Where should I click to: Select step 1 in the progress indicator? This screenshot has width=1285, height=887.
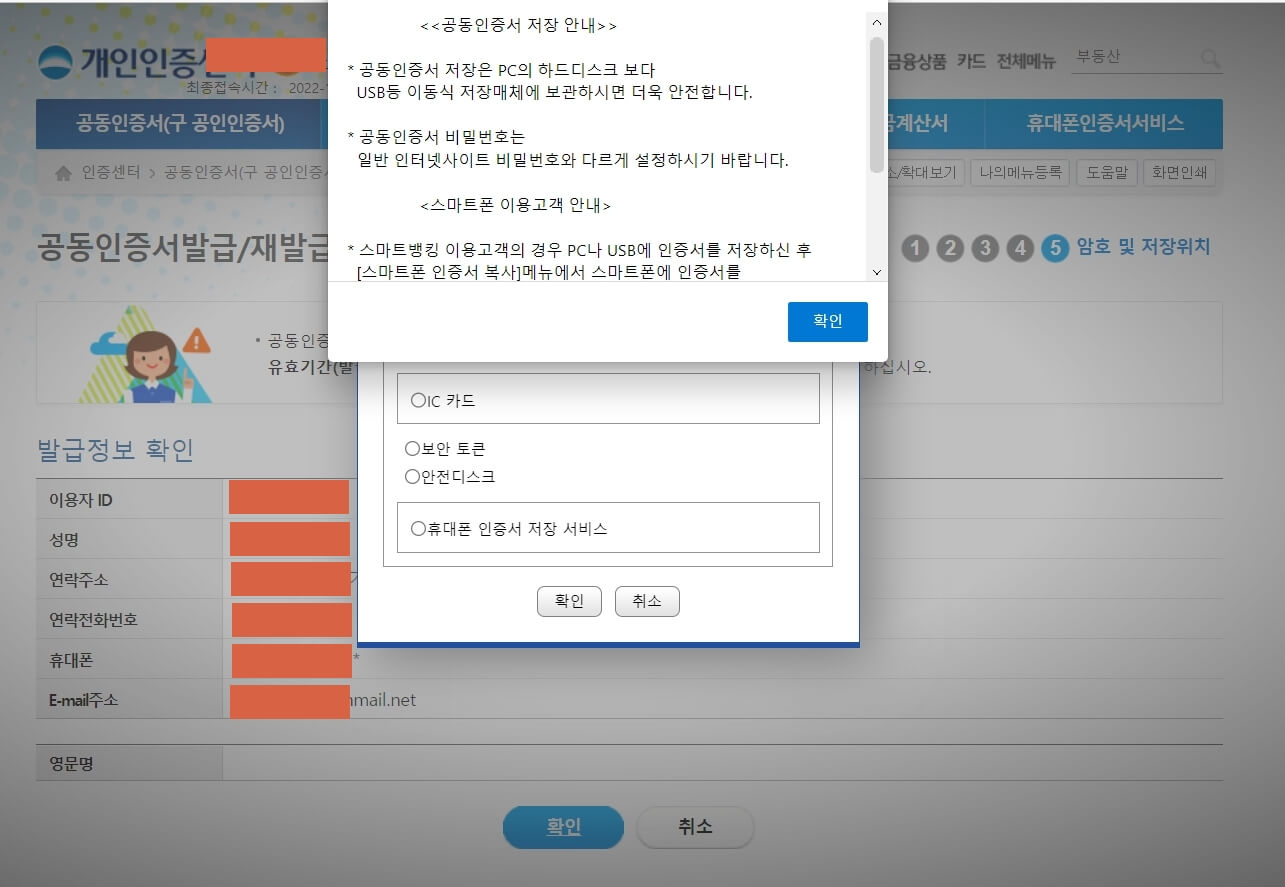[915, 248]
